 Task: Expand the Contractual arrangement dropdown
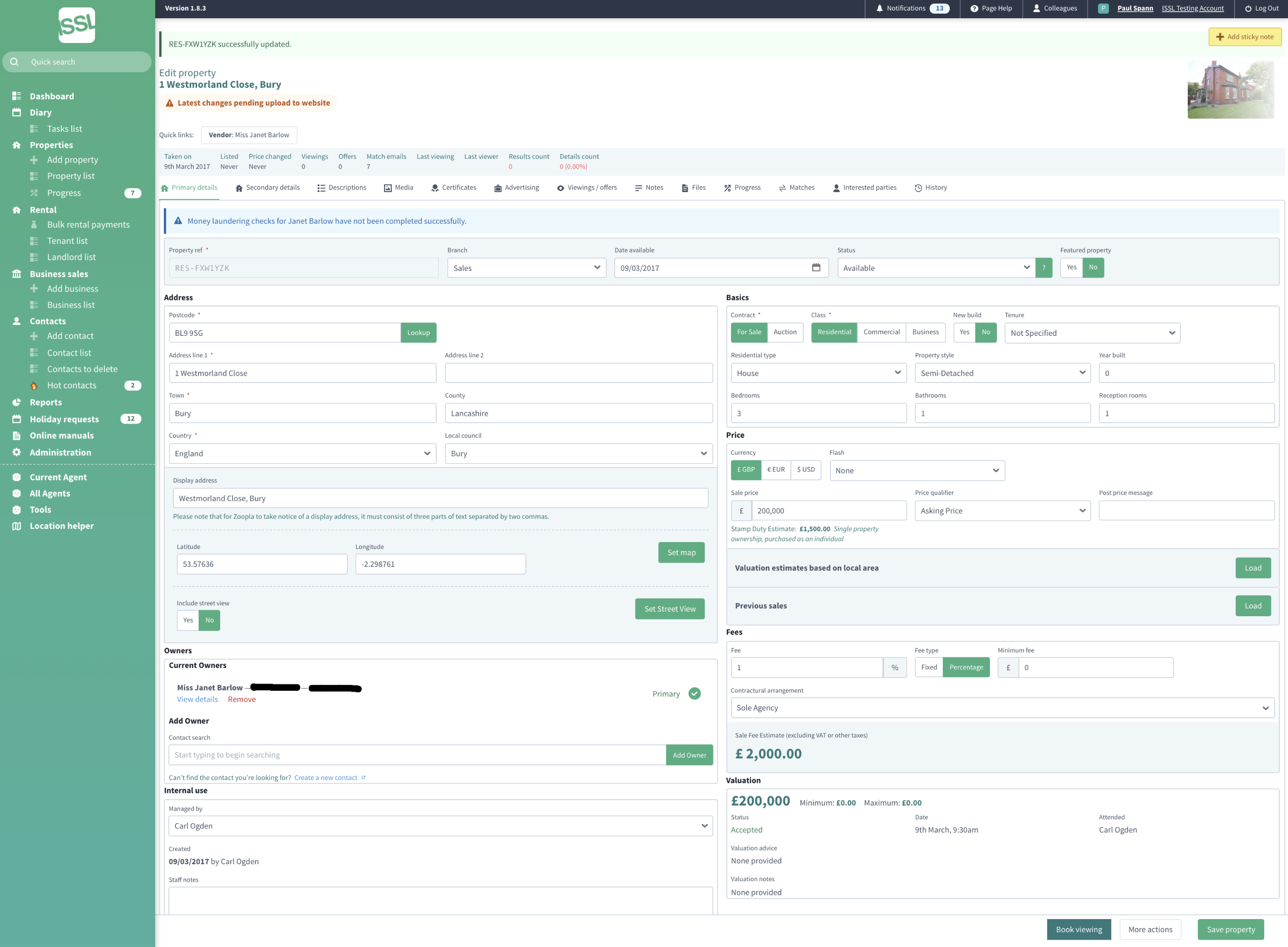pyautogui.click(x=1002, y=708)
